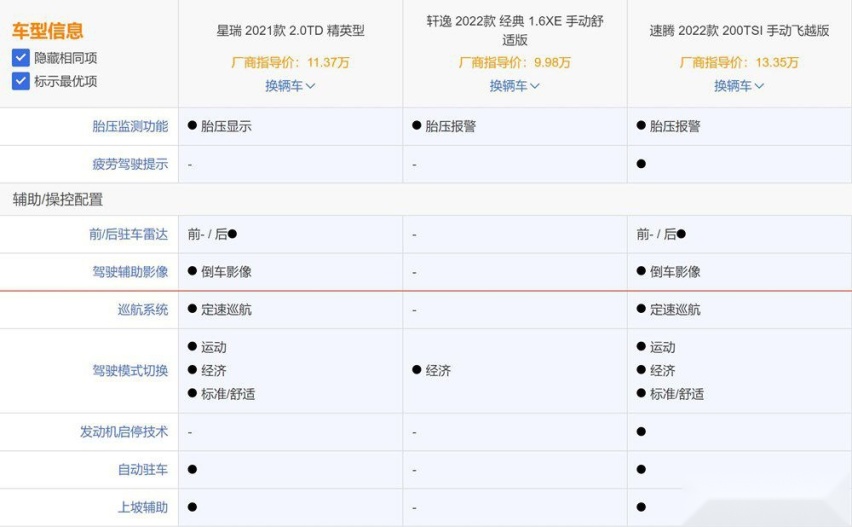Open the 胎压监测功能 parameter link
This screenshot has width=852, height=527.
[130, 127]
